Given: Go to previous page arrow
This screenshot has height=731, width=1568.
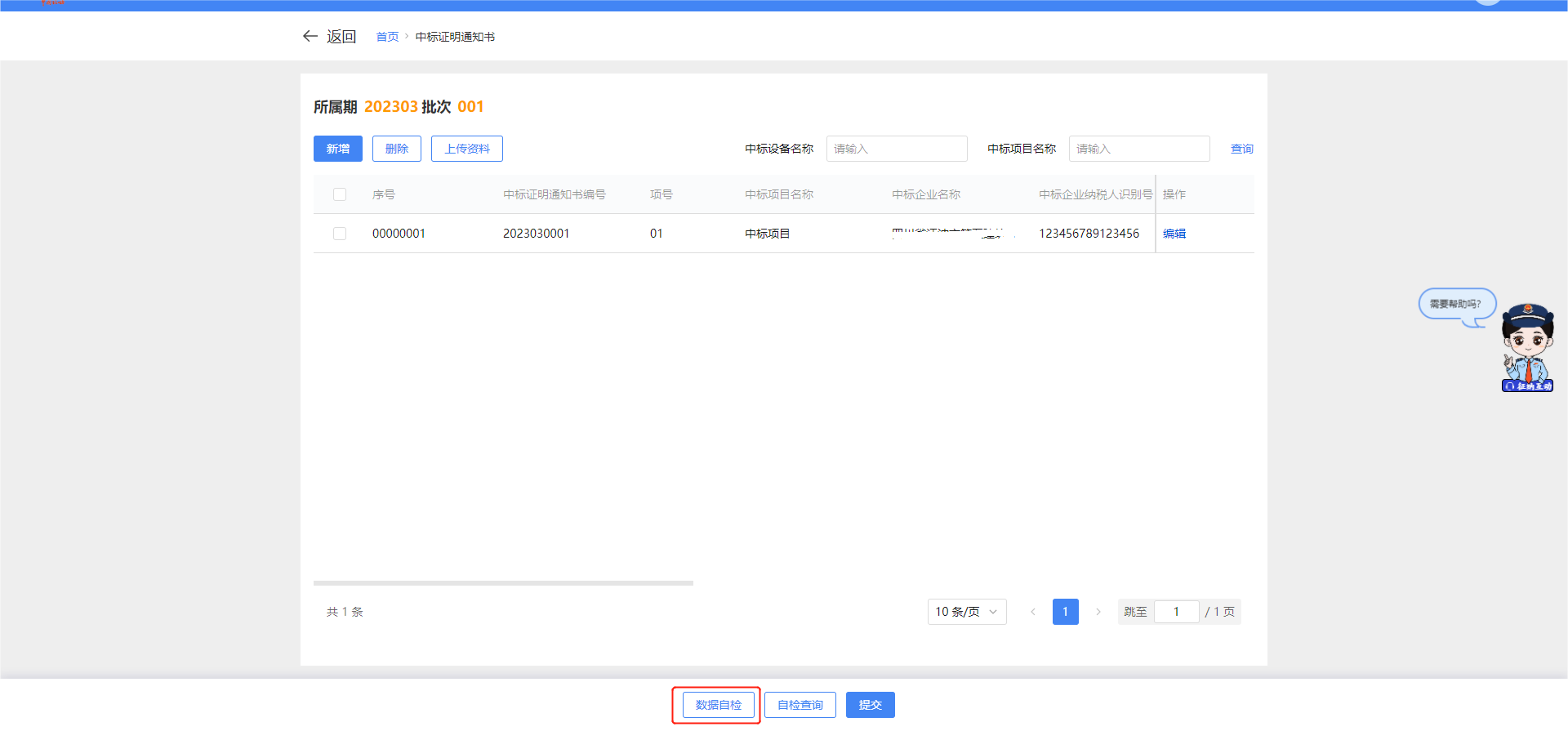Looking at the screenshot, I should (1033, 612).
